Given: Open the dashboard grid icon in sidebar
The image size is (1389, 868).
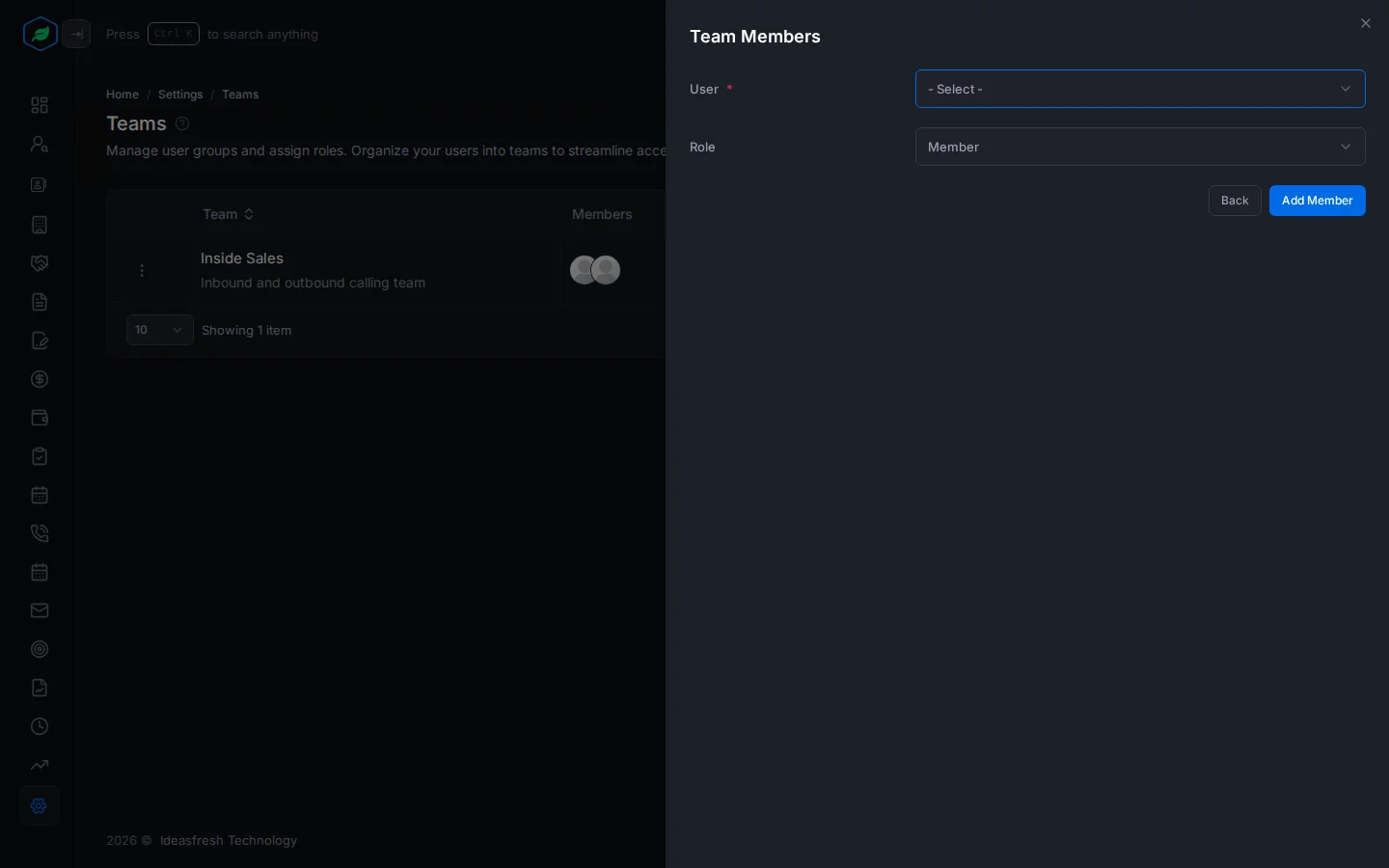Looking at the screenshot, I should (x=40, y=105).
